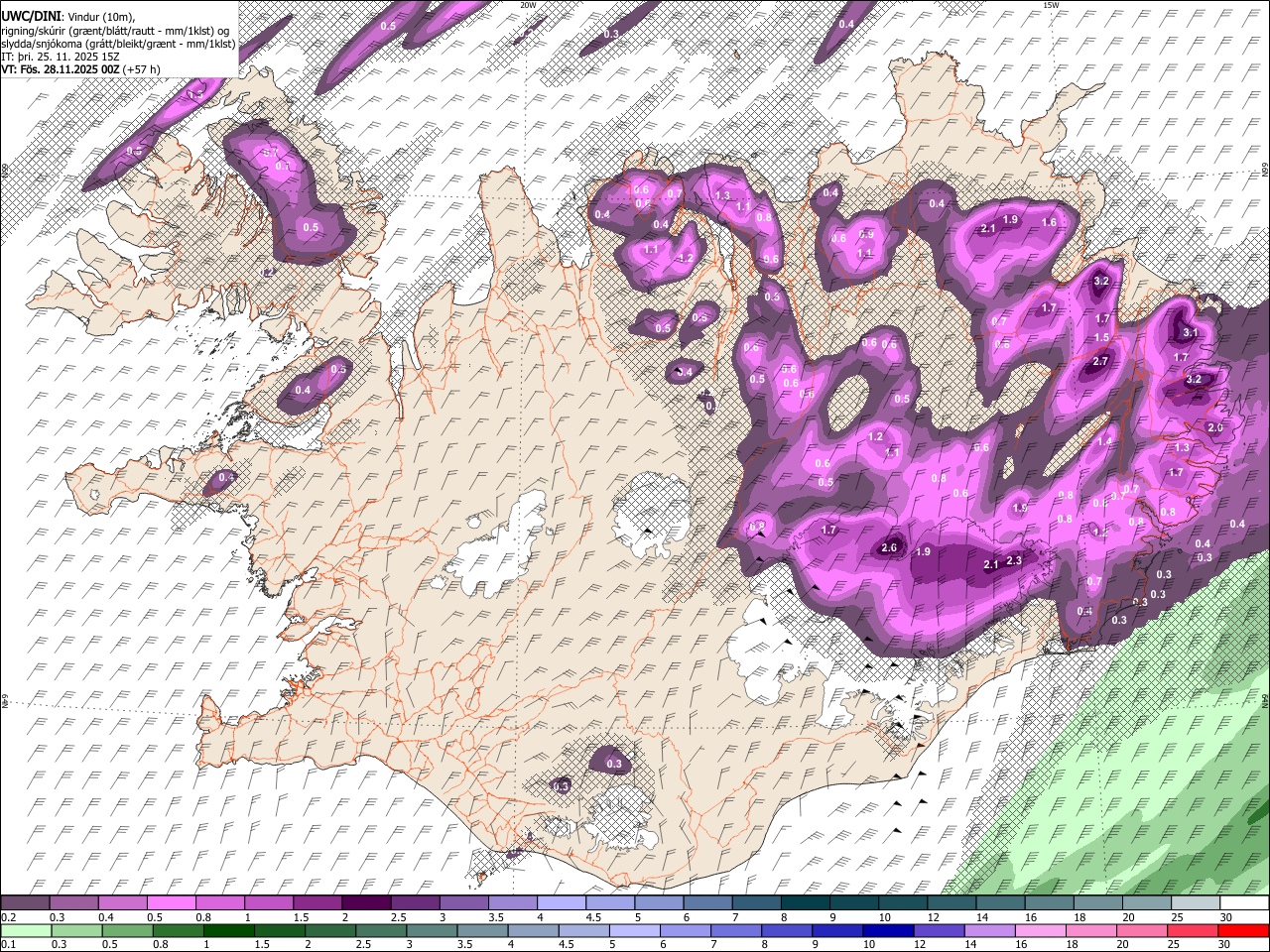
Task: Click the 'Vindur (10m)' header text
Action: pos(100,17)
